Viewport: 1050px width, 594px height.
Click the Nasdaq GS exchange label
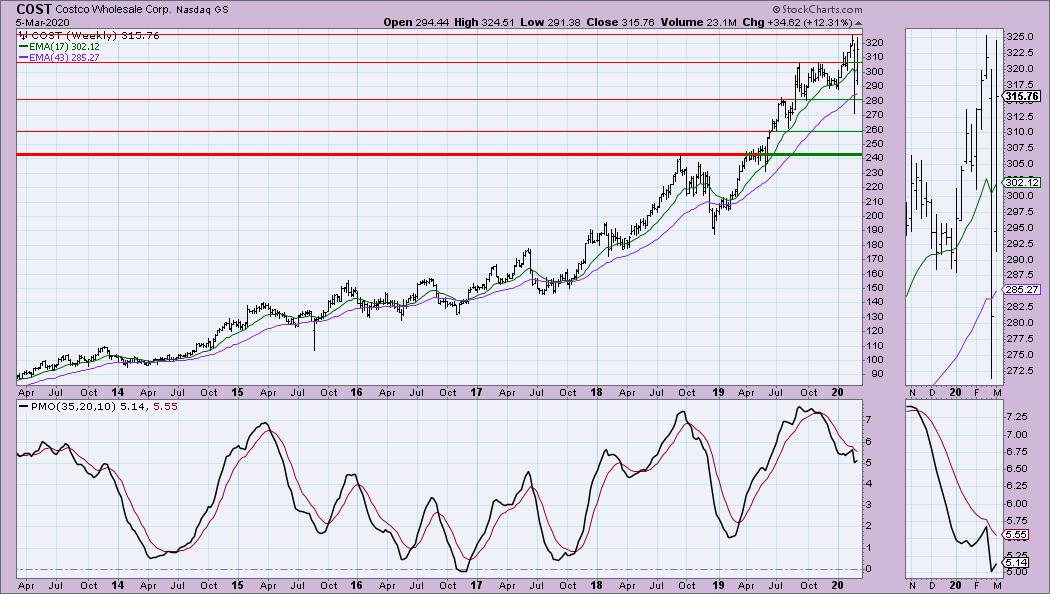[202, 10]
